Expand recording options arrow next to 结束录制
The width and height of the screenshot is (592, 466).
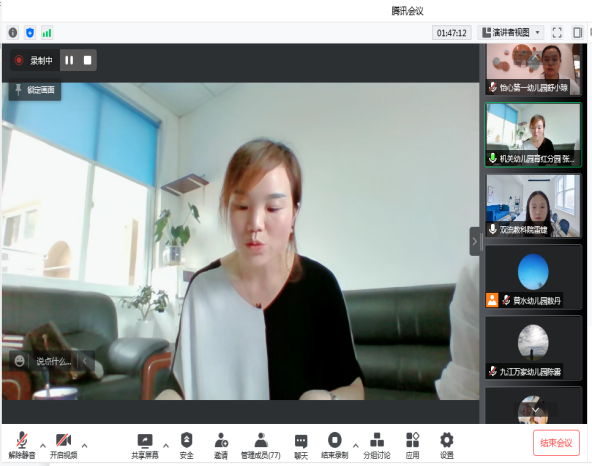pos(355,446)
